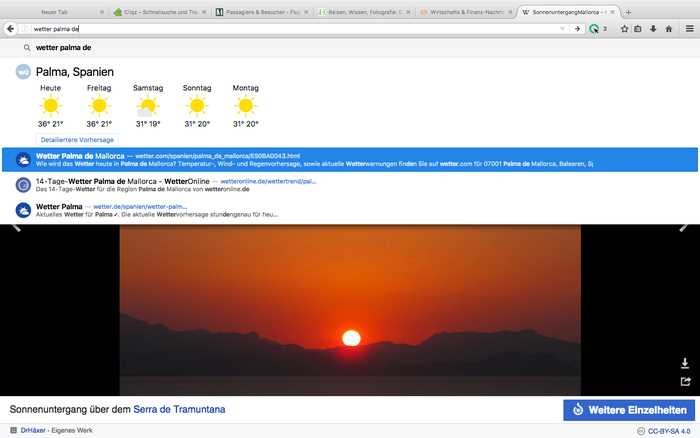
Task: Open the DrHäxer author link
Action: pos(33,430)
